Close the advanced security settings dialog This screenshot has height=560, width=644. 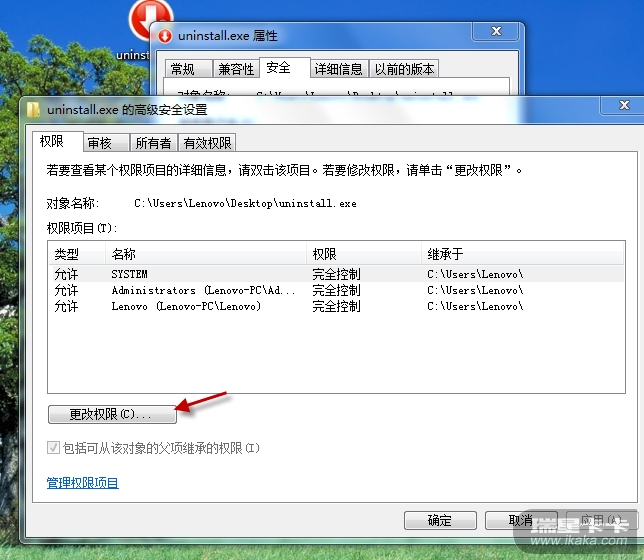click(624, 106)
